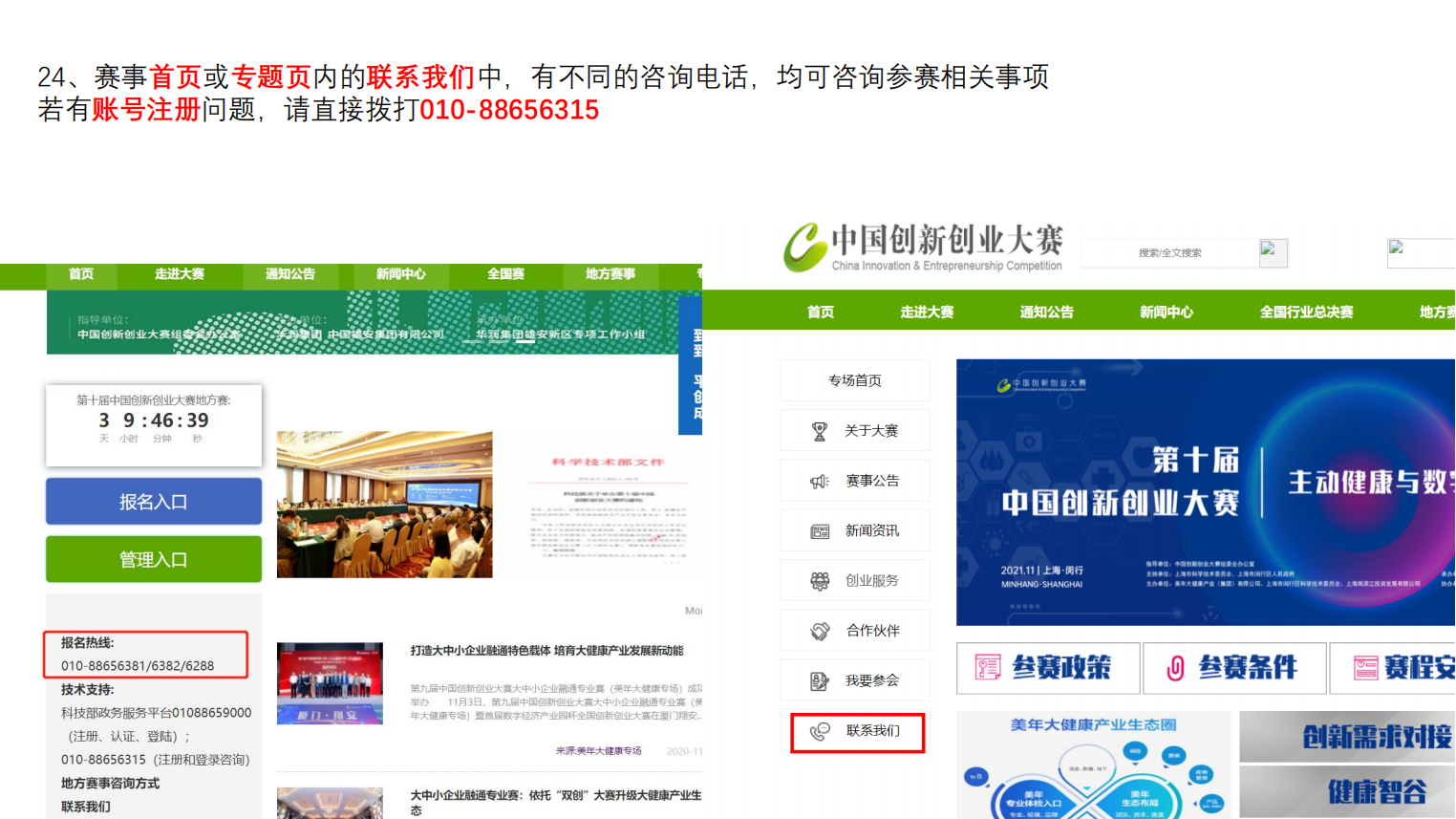This screenshot has height=819, width=1456.
Task: Click the conference room photo thumbnail
Action: (x=385, y=505)
